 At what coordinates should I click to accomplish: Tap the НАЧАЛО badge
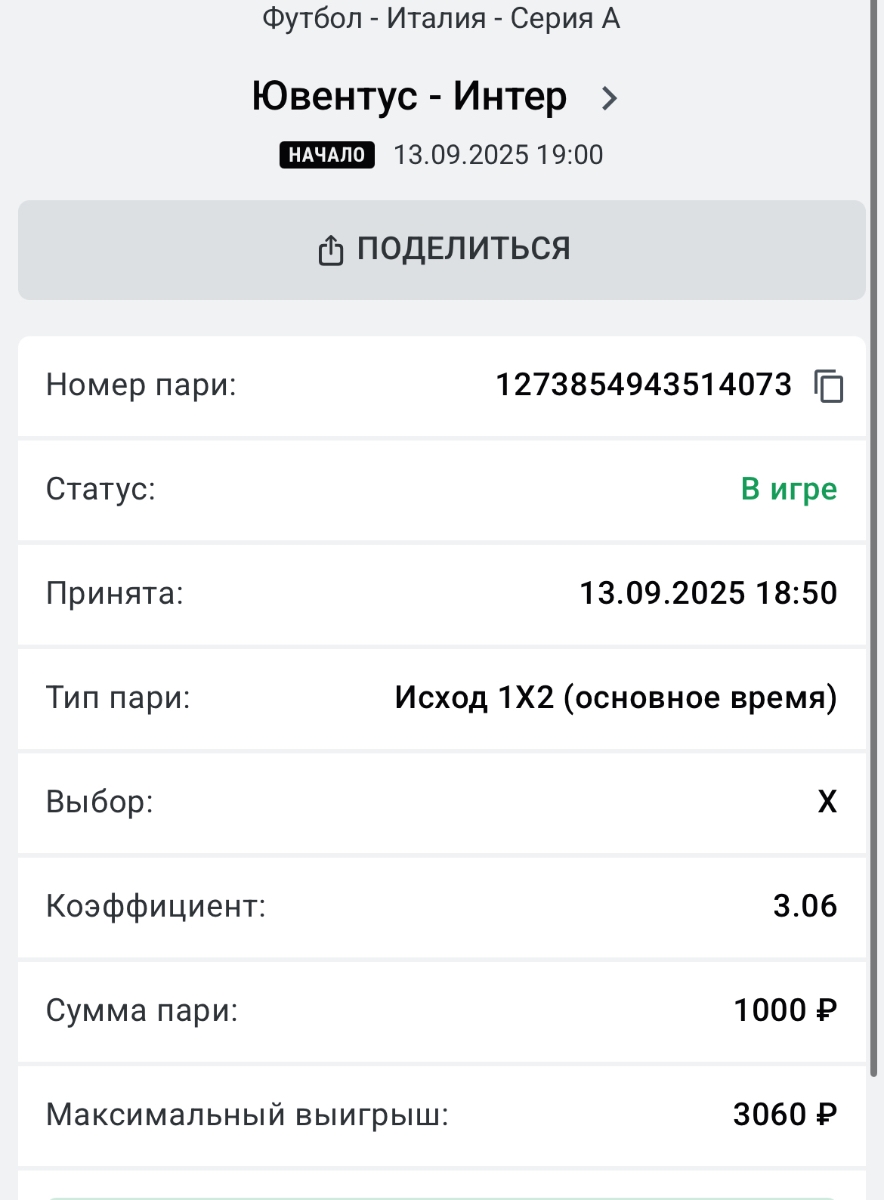pyautogui.click(x=327, y=155)
